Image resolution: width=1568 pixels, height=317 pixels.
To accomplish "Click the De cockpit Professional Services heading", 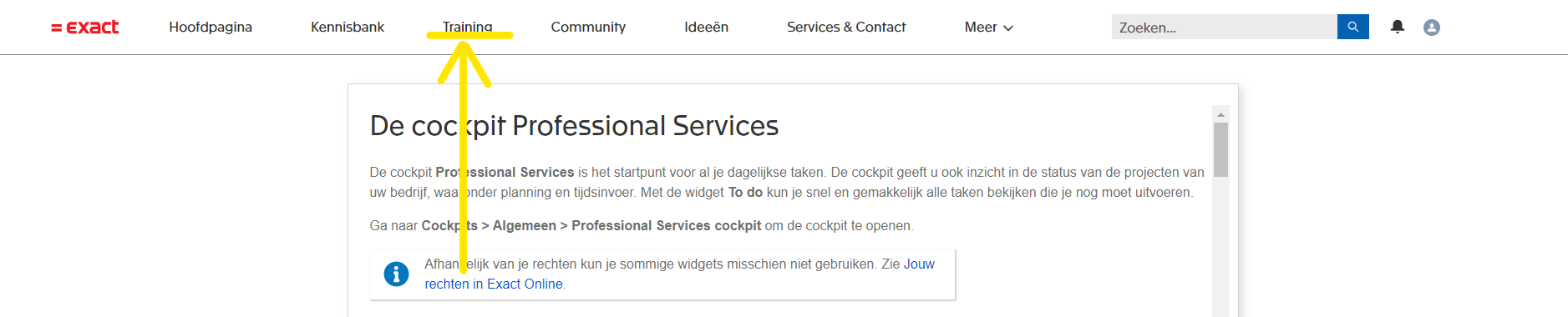I will [574, 126].
